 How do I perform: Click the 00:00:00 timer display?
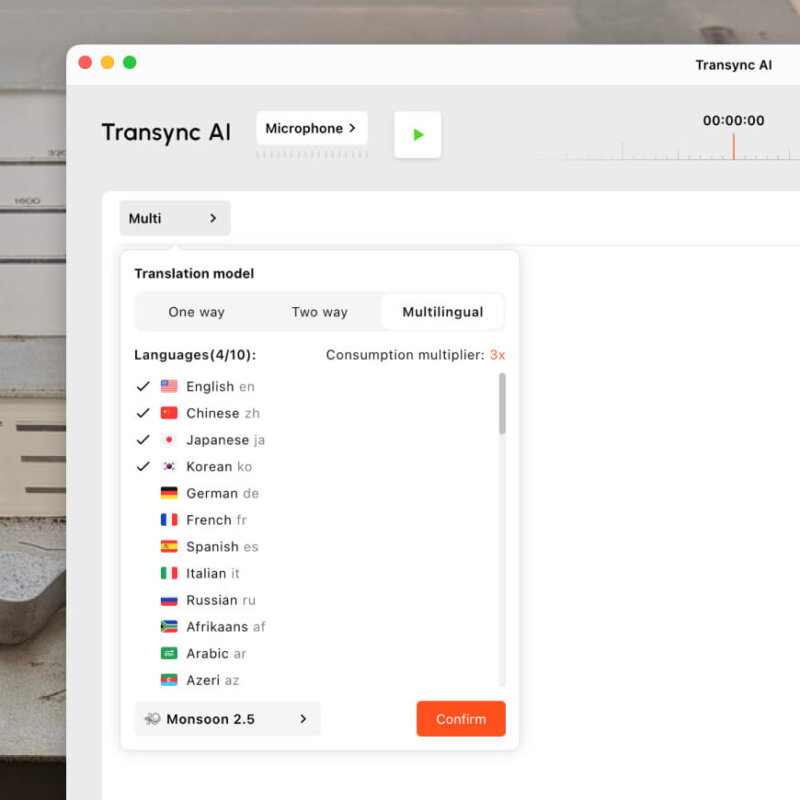coord(734,120)
